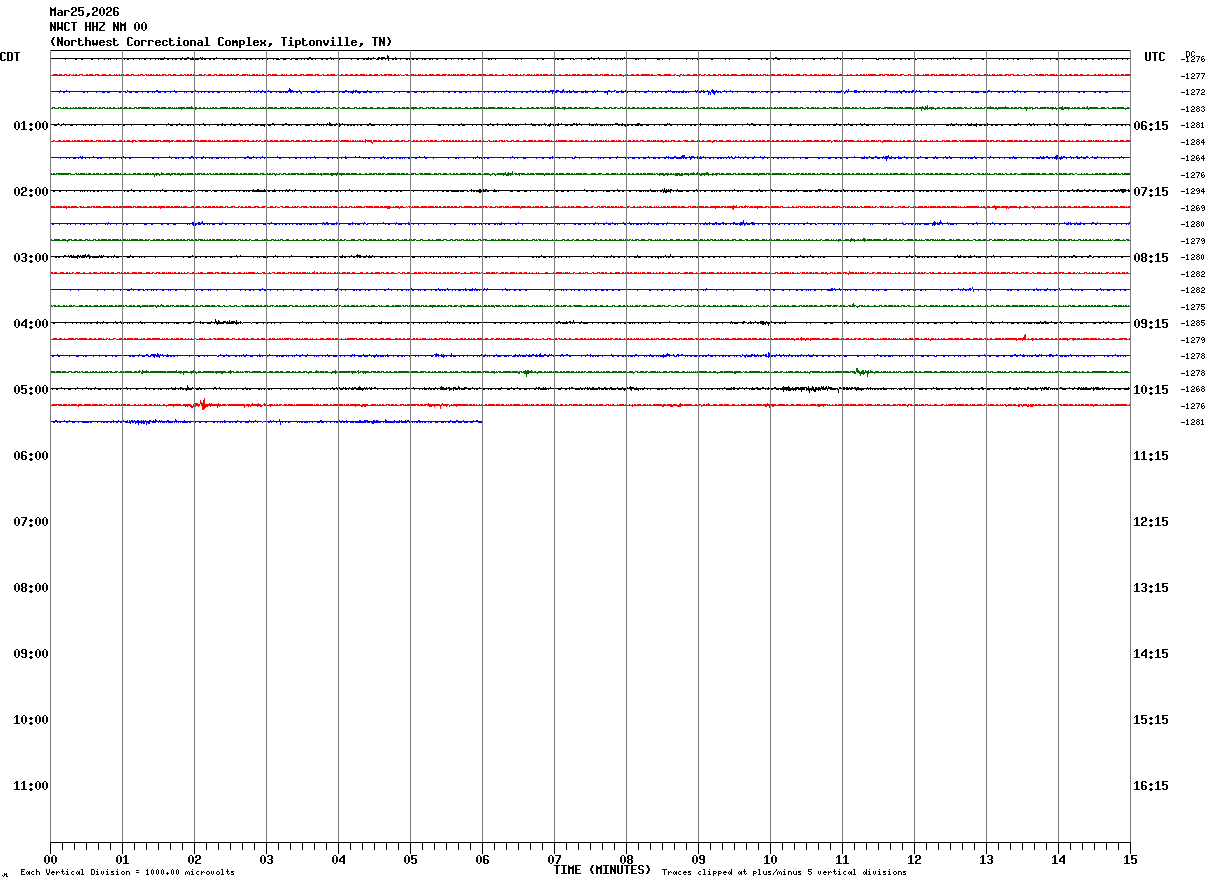Click the 08:15 UTC time label
The image size is (1210, 886).
pyautogui.click(x=1151, y=258)
